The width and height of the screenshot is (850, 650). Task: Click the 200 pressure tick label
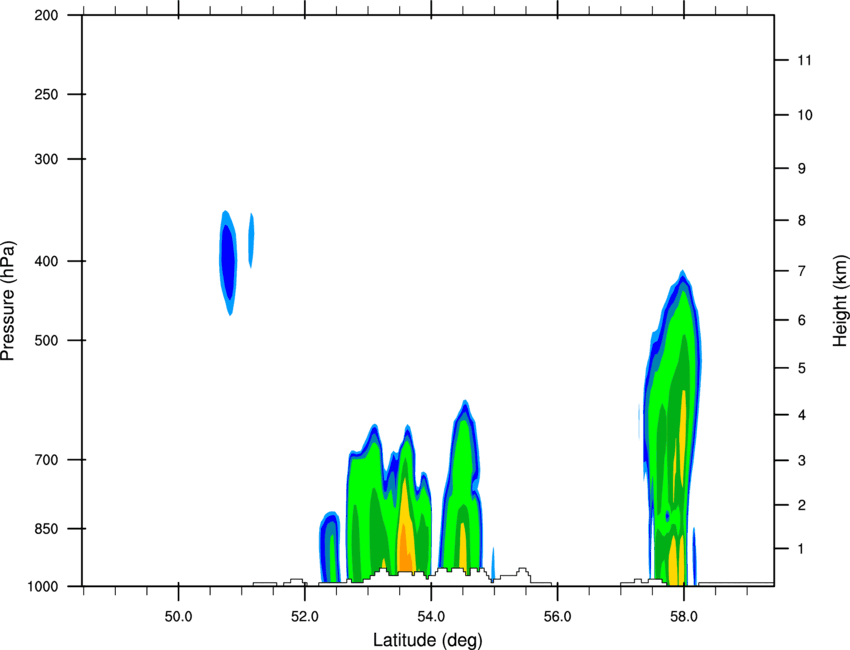coord(46,15)
